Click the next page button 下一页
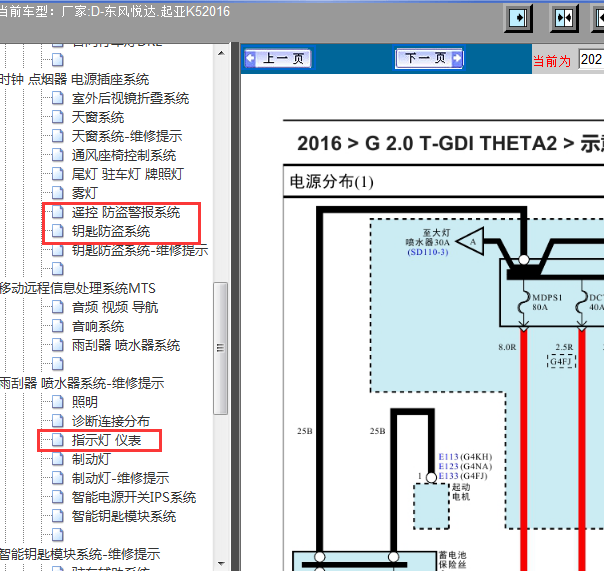 pyautogui.click(x=429, y=58)
